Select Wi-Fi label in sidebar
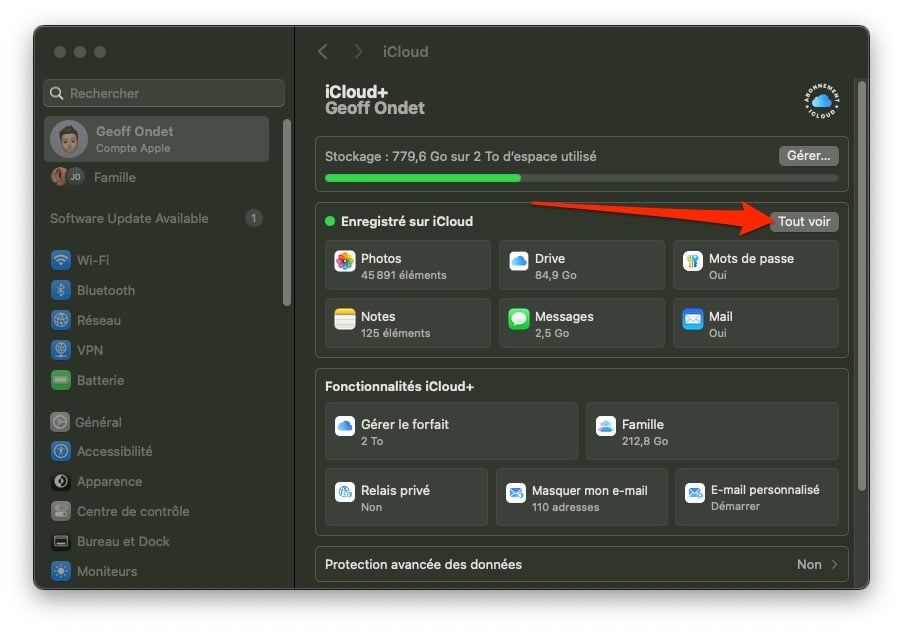Image resolution: width=903 pixels, height=631 pixels. click(x=93, y=260)
